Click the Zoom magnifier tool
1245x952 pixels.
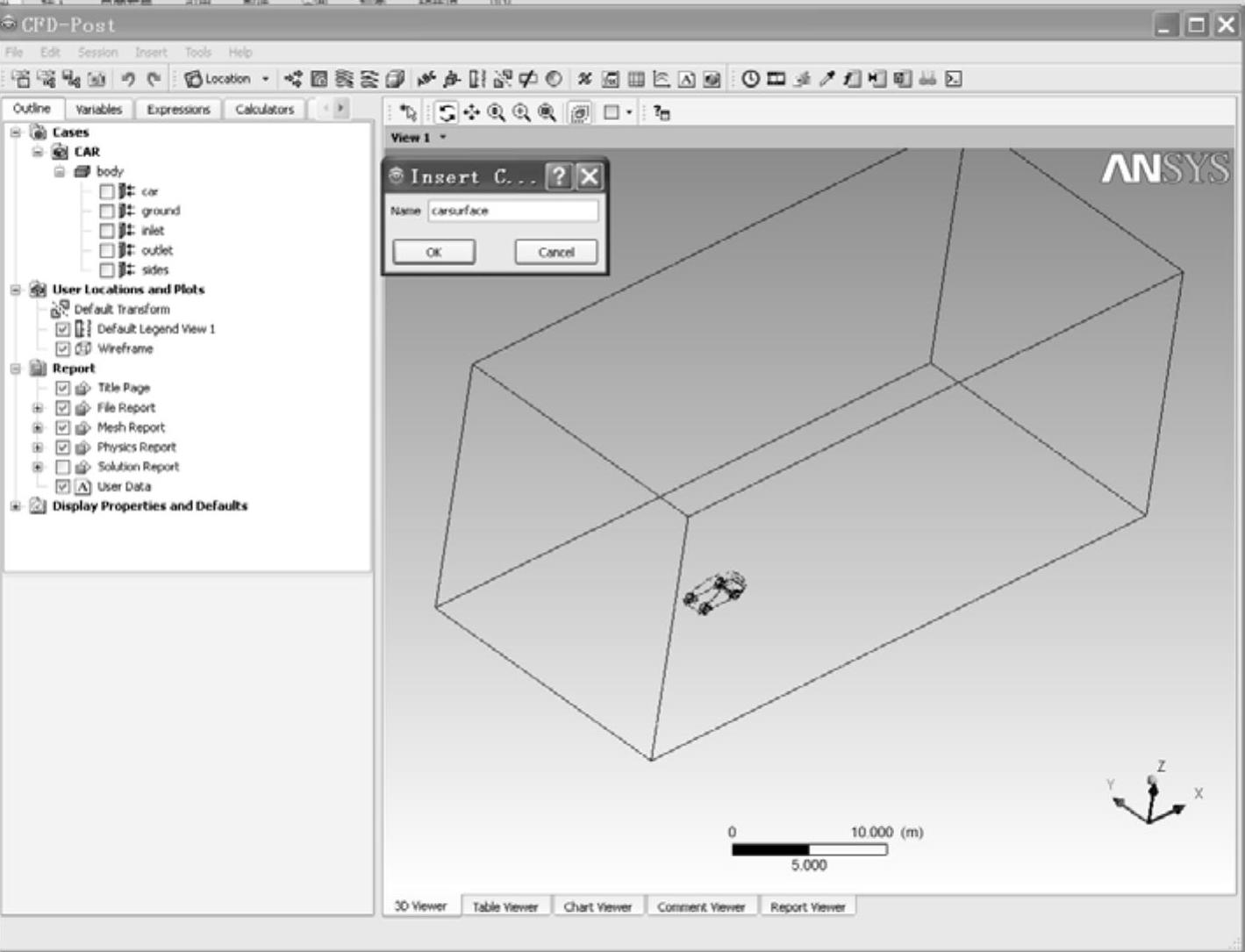coord(497,112)
